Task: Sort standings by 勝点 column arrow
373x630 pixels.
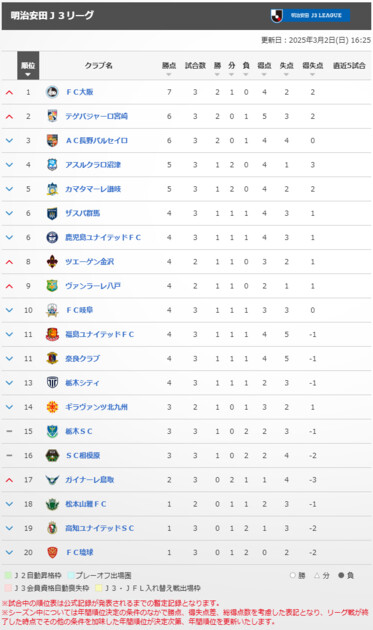Action: [x=169, y=74]
